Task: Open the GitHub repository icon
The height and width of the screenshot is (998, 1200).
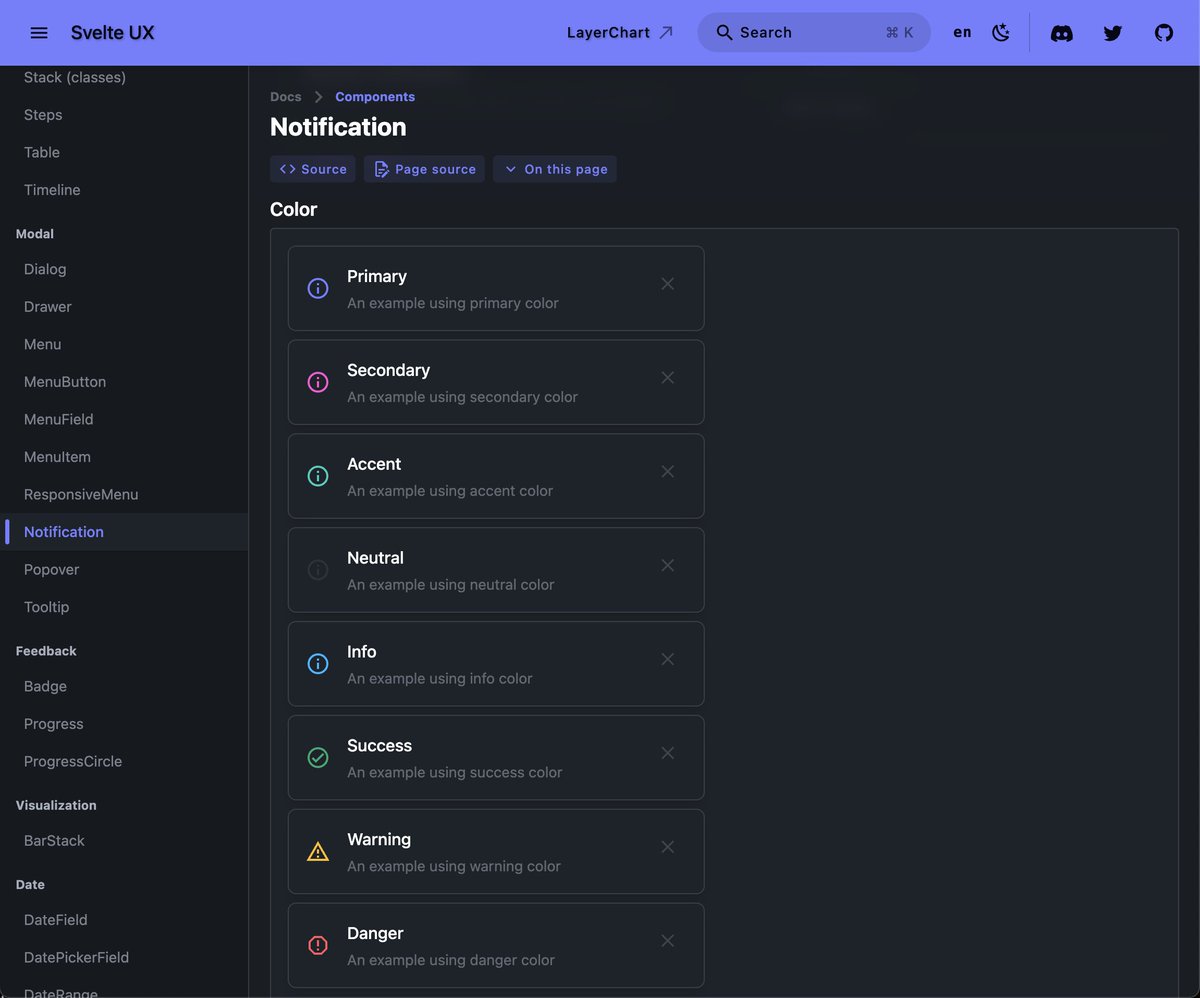Action: tap(1163, 32)
